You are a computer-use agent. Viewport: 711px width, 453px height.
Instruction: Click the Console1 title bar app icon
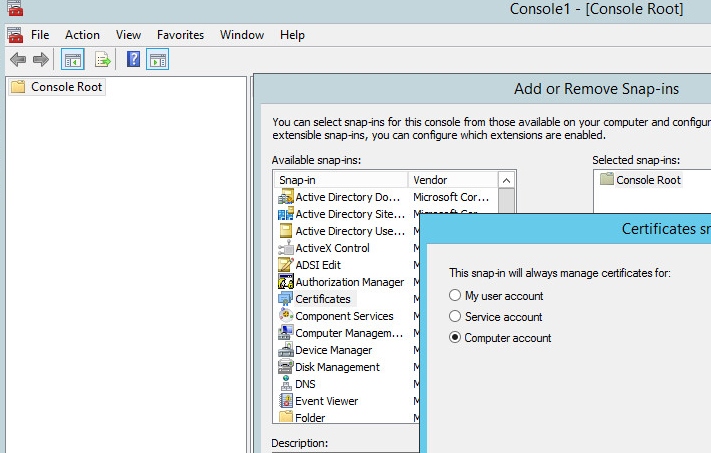(x=15, y=8)
